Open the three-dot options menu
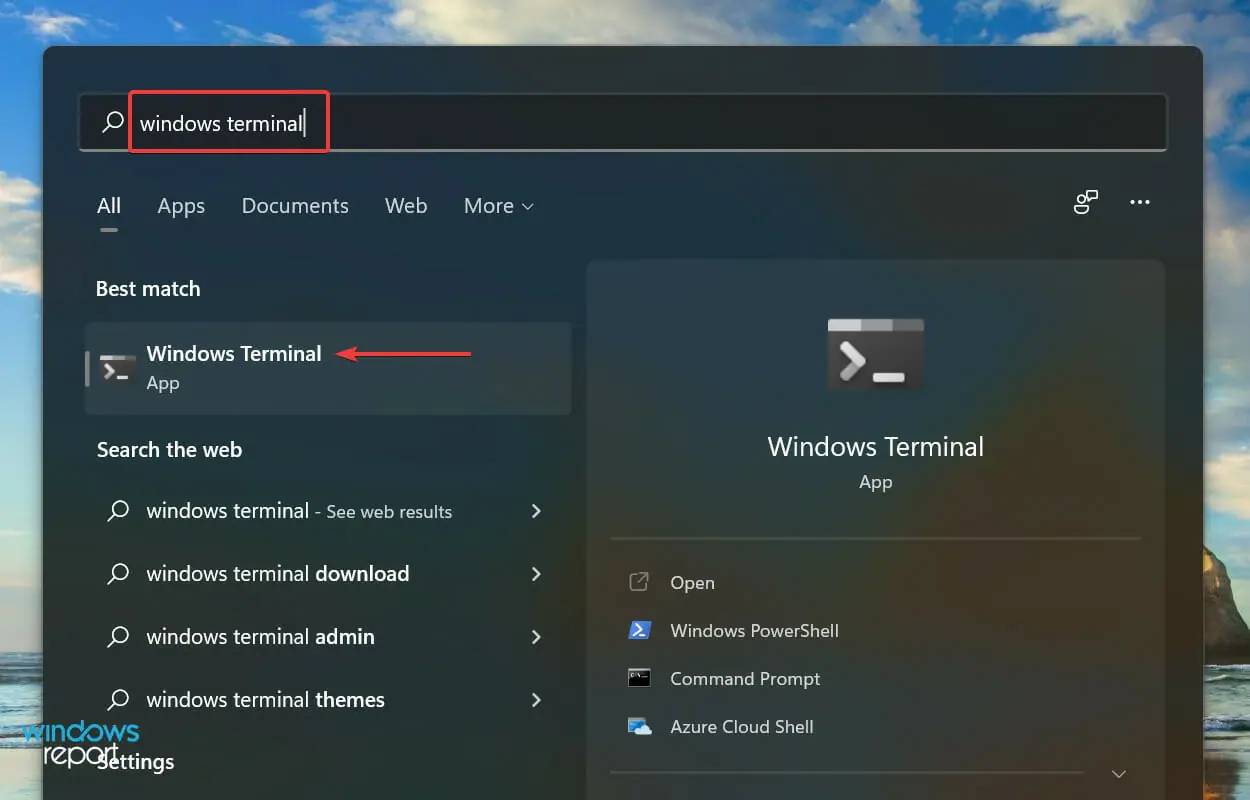Screen dimensions: 1250x800 [x=1139, y=203]
